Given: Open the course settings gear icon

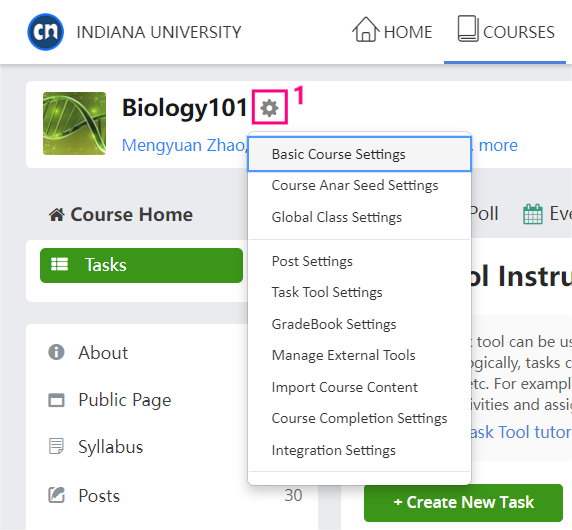Looking at the screenshot, I should click(270, 108).
